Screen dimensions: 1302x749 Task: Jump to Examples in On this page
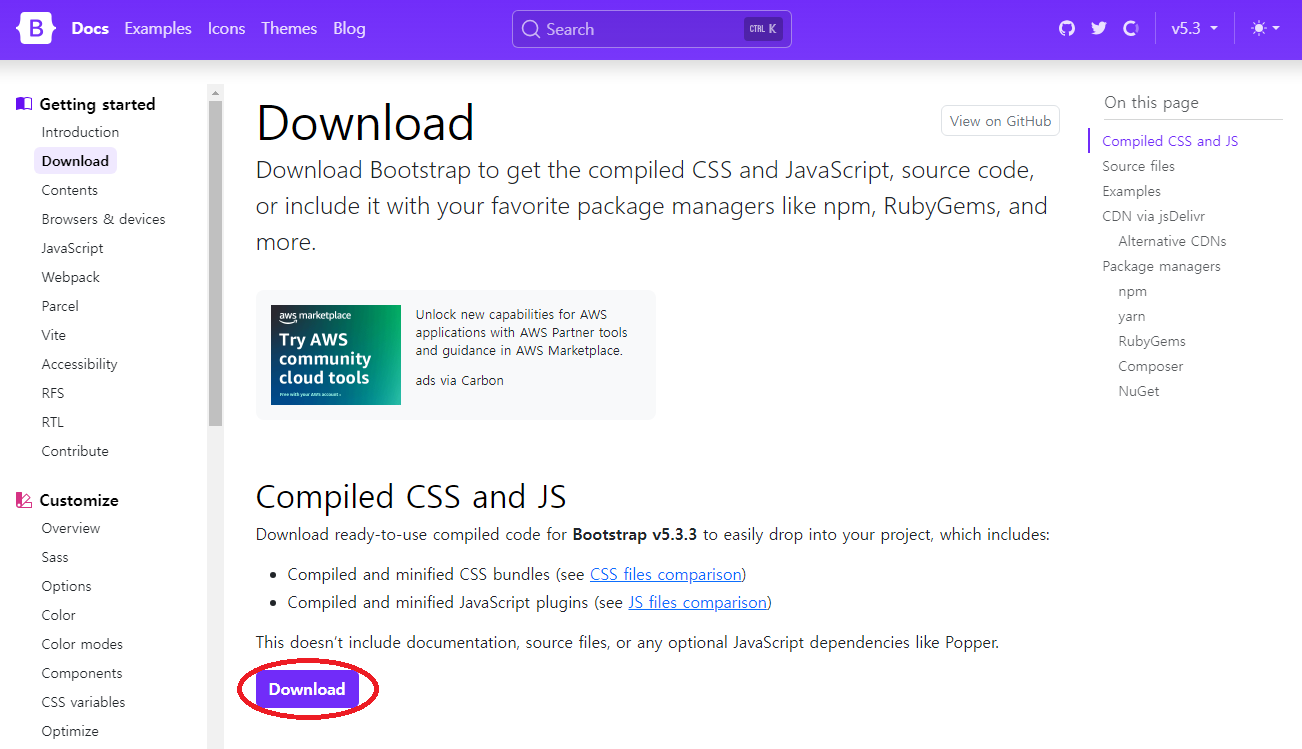coord(1131,191)
